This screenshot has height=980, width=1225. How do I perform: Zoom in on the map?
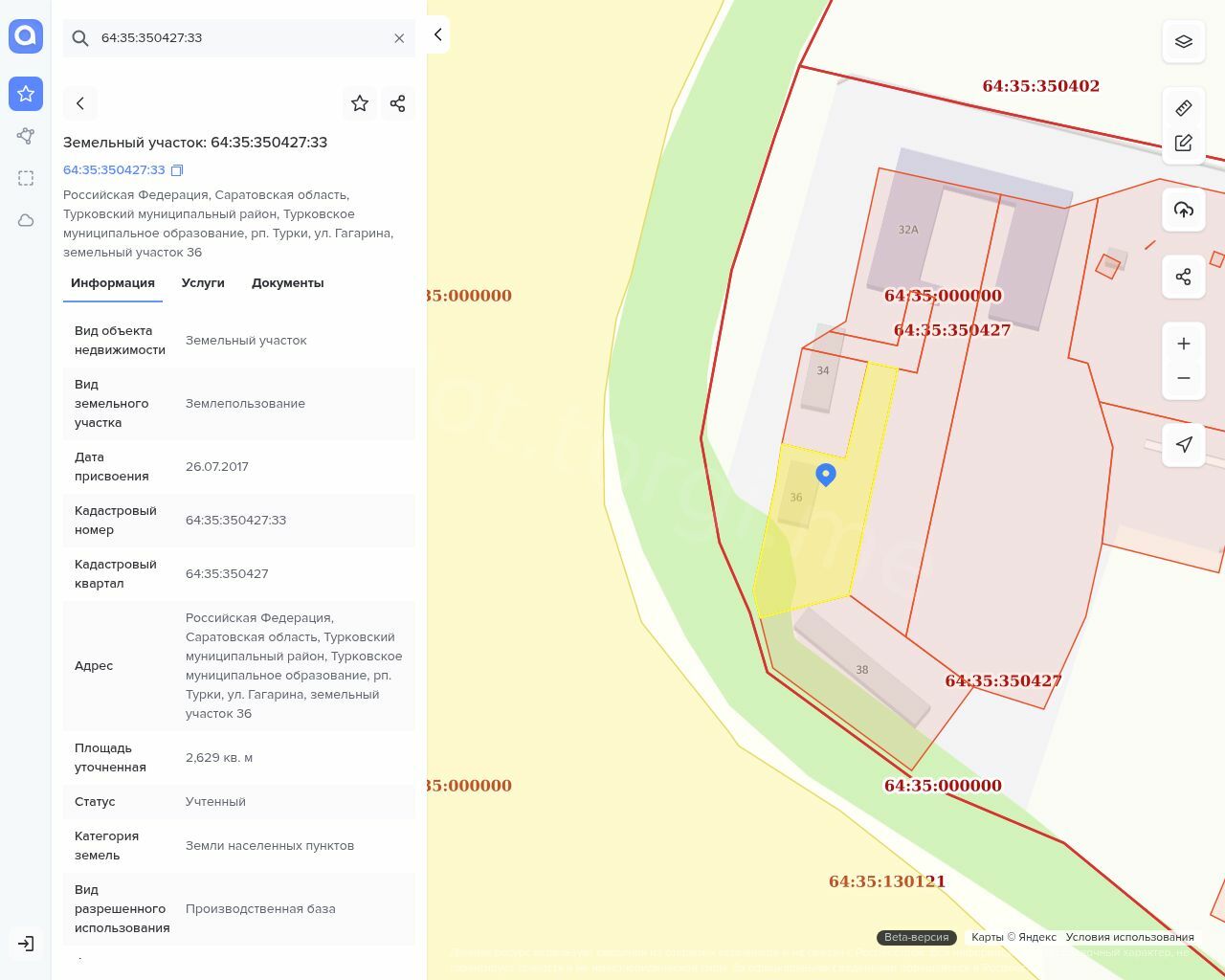[x=1184, y=344]
